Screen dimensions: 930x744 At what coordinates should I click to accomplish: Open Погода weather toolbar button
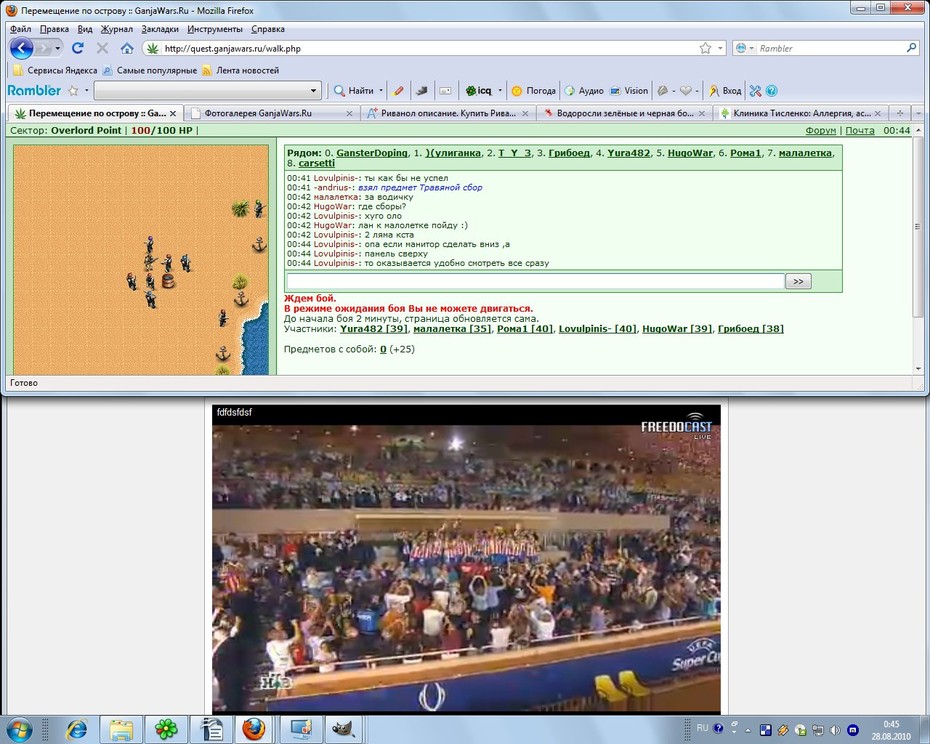coord(534,91)
